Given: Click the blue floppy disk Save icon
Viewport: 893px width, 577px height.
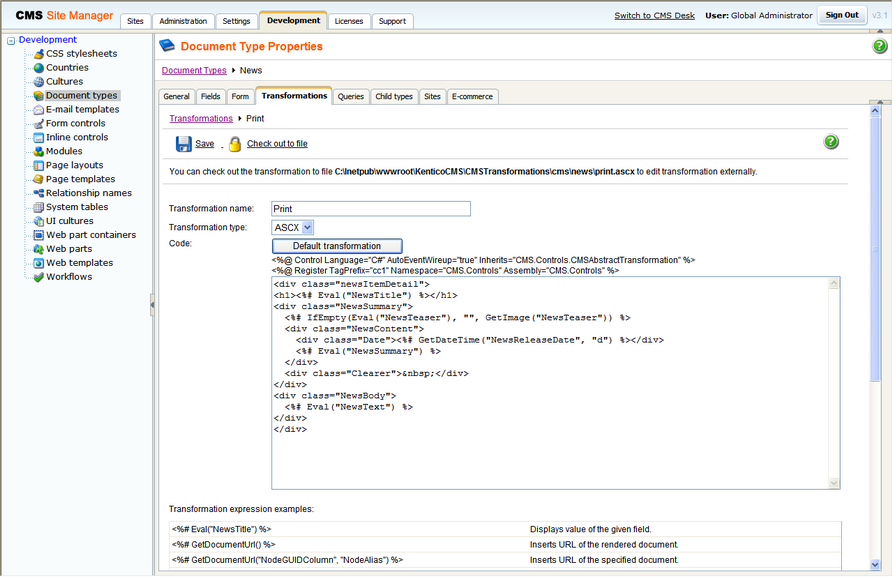Looking at the screenshot, I should [x=183, y=144].
